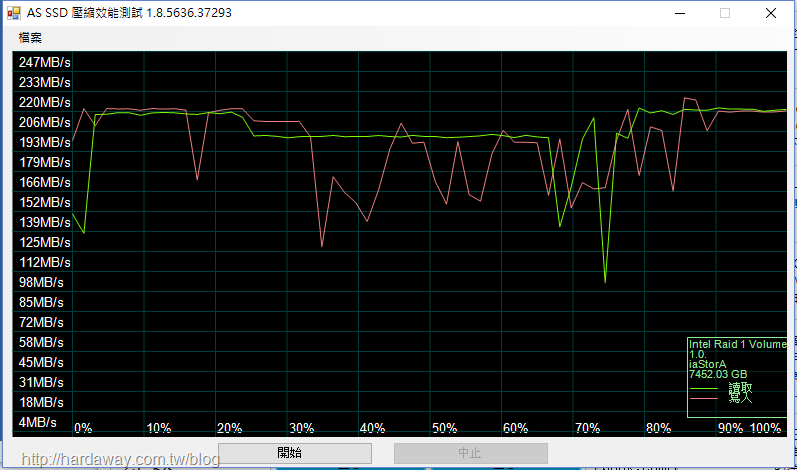The height and width of the screenshot is (470, 797).
Task: Click the 247MB/s axis label
Action: pyautogui.click(x=45, y=62)
